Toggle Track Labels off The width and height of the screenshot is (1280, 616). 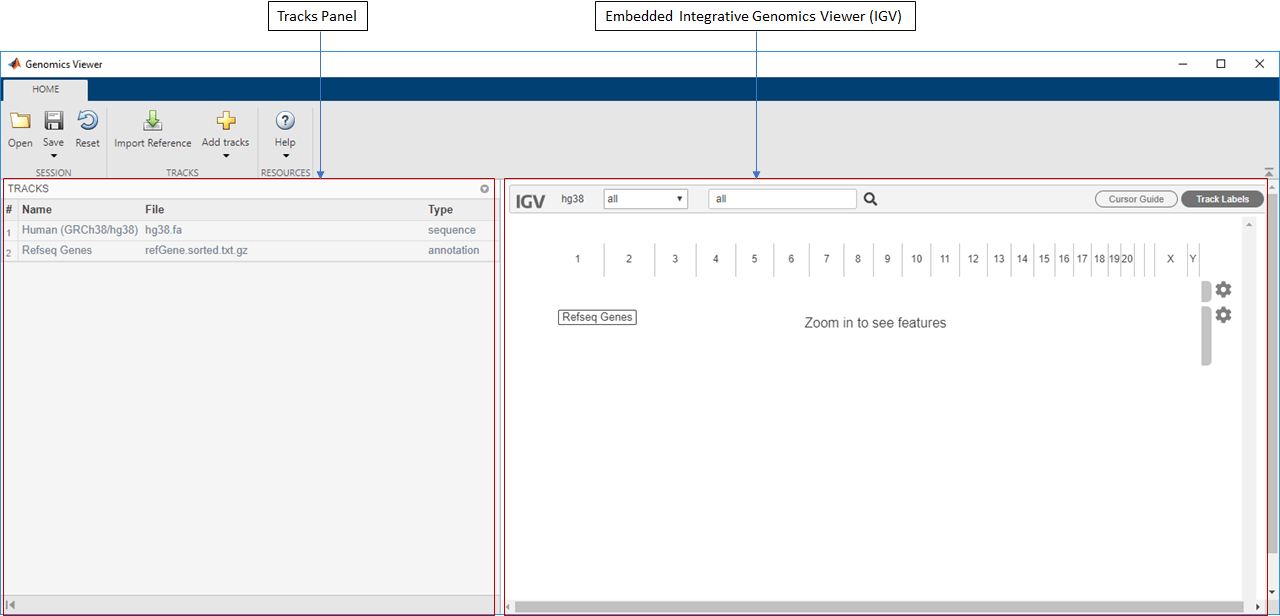pos(1222,198)
